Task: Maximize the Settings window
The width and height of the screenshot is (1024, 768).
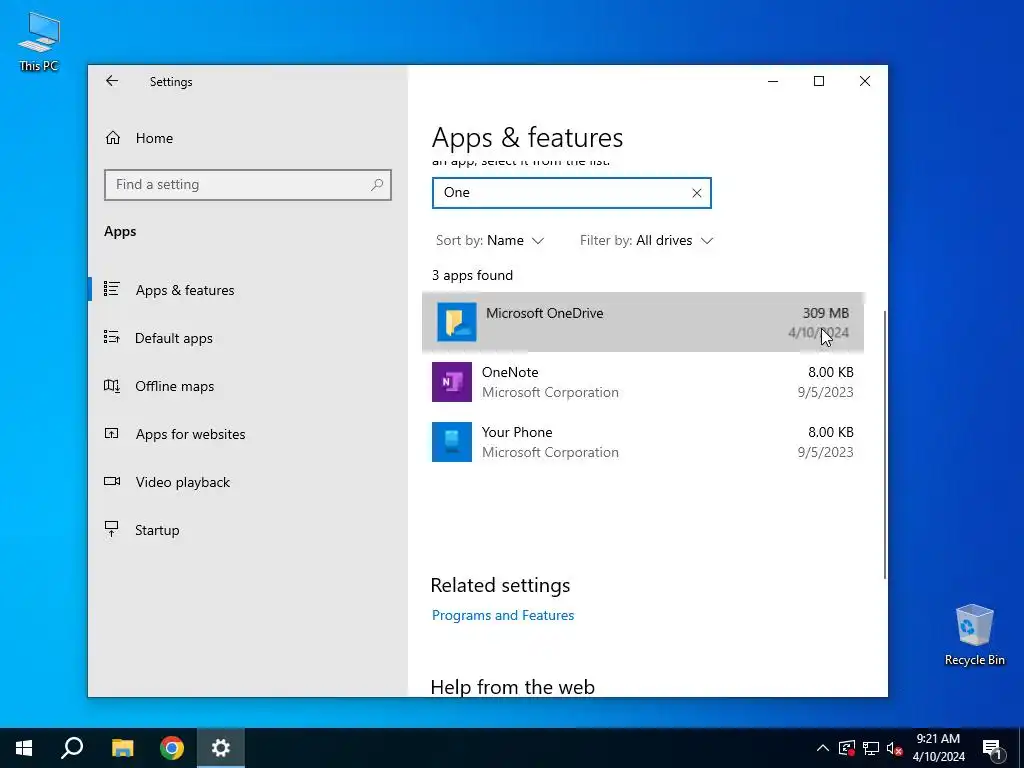Action: [819, 81]
